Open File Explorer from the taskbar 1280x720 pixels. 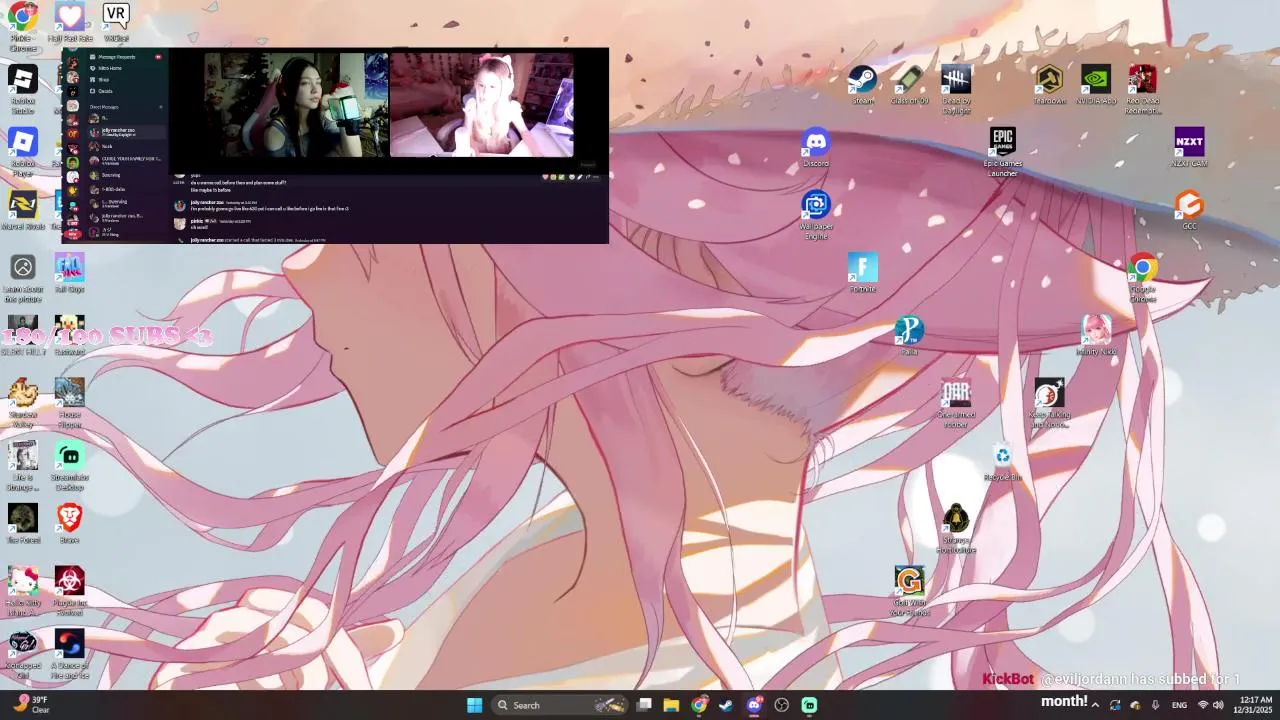(672, 705)
